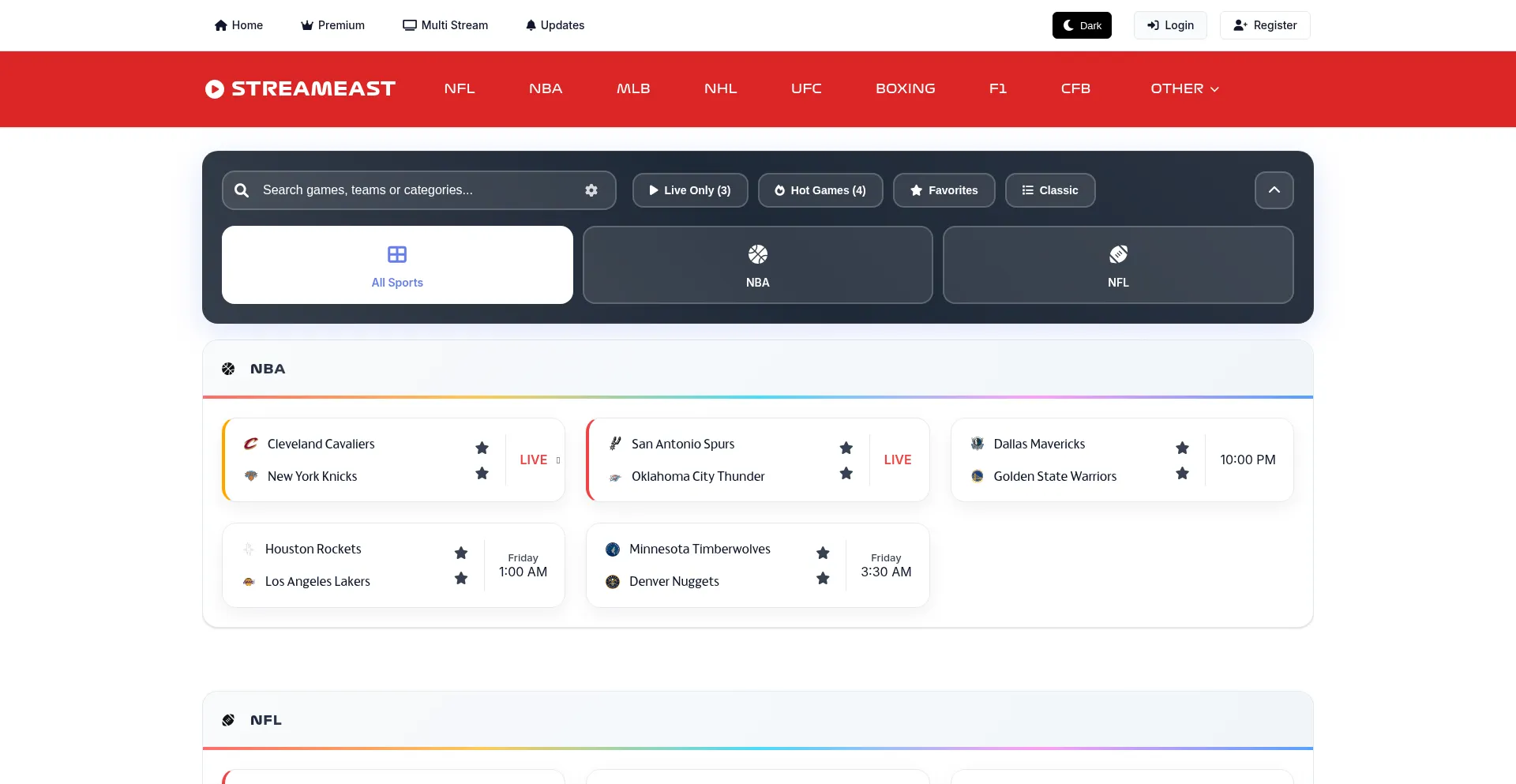This screenshot has height=784, width=1516.
Task: Open UFC in the navigation bar
Action: pos(806,88)
